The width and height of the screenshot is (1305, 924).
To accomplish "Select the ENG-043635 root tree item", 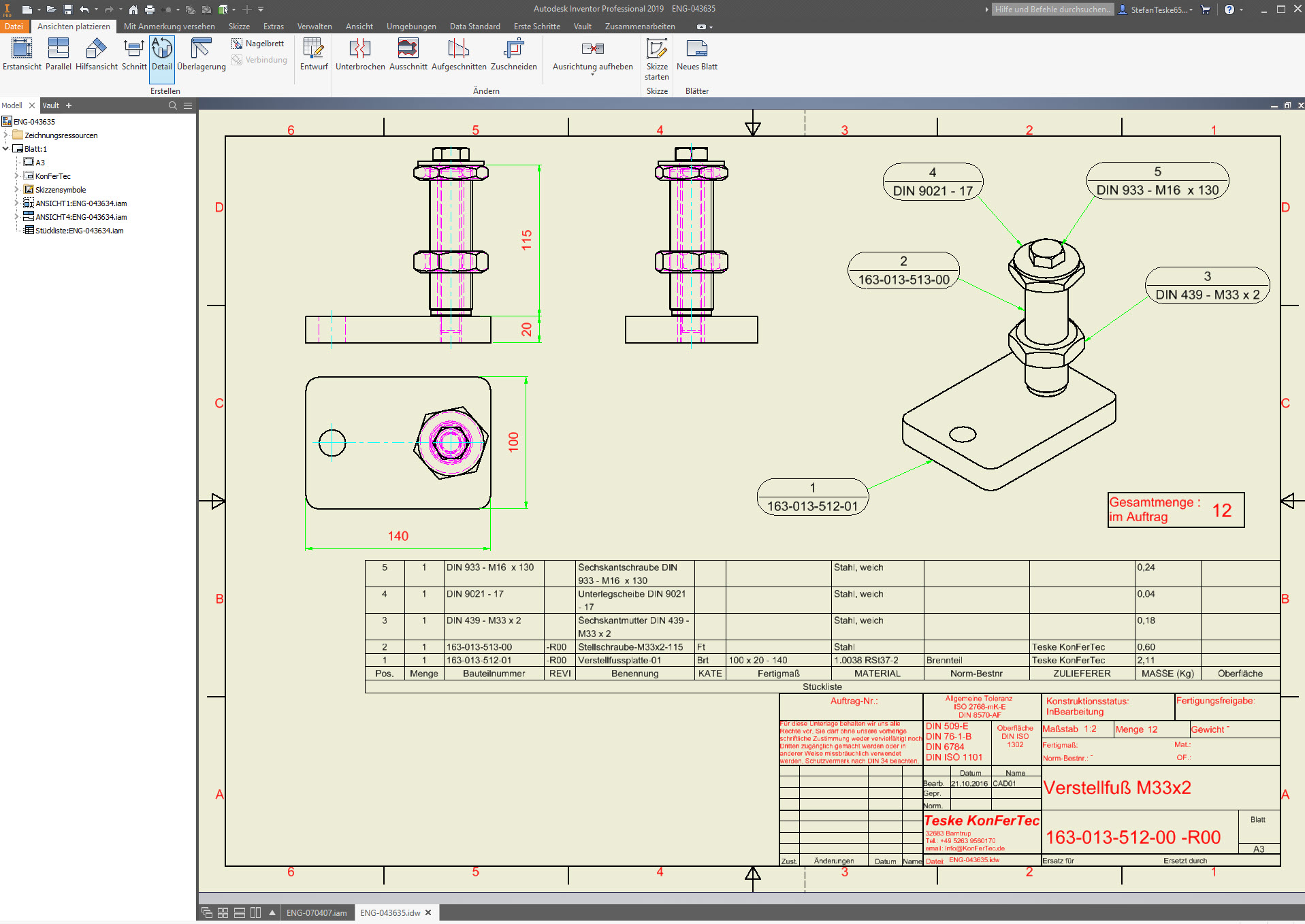I will click(34, 122).
